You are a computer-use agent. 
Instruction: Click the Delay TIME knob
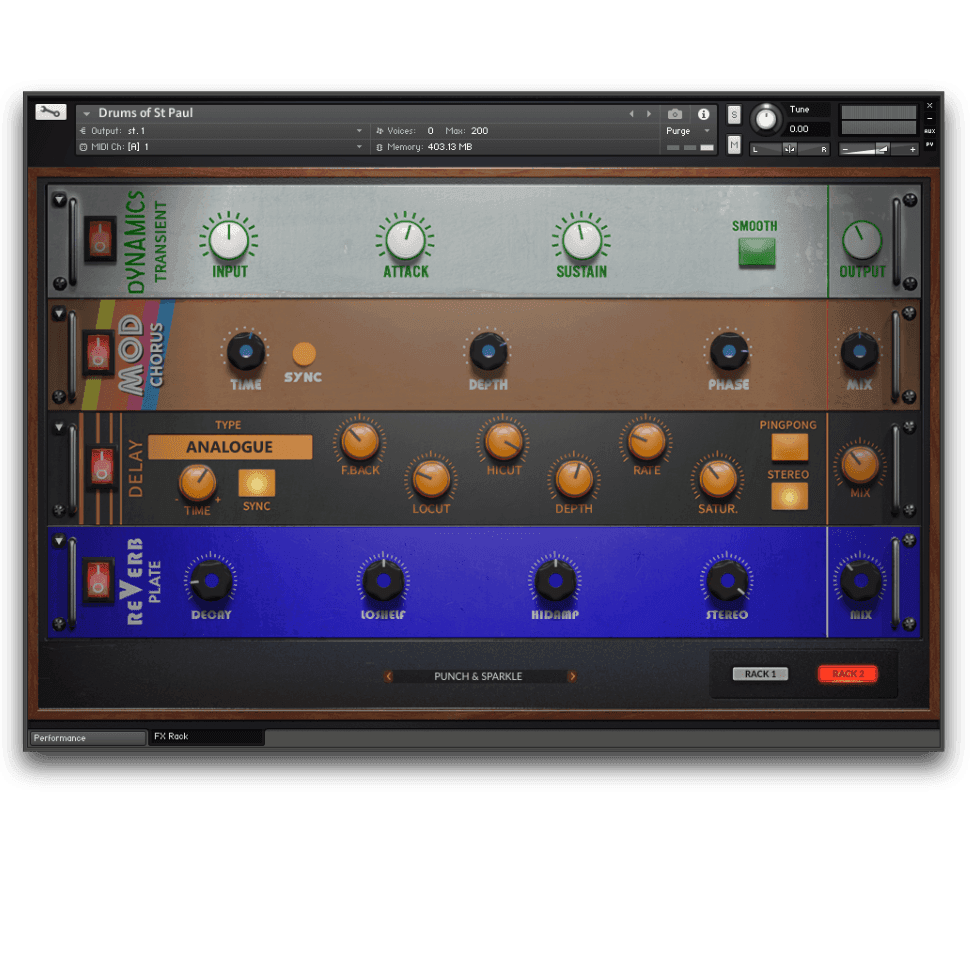(x=197, y=483)
